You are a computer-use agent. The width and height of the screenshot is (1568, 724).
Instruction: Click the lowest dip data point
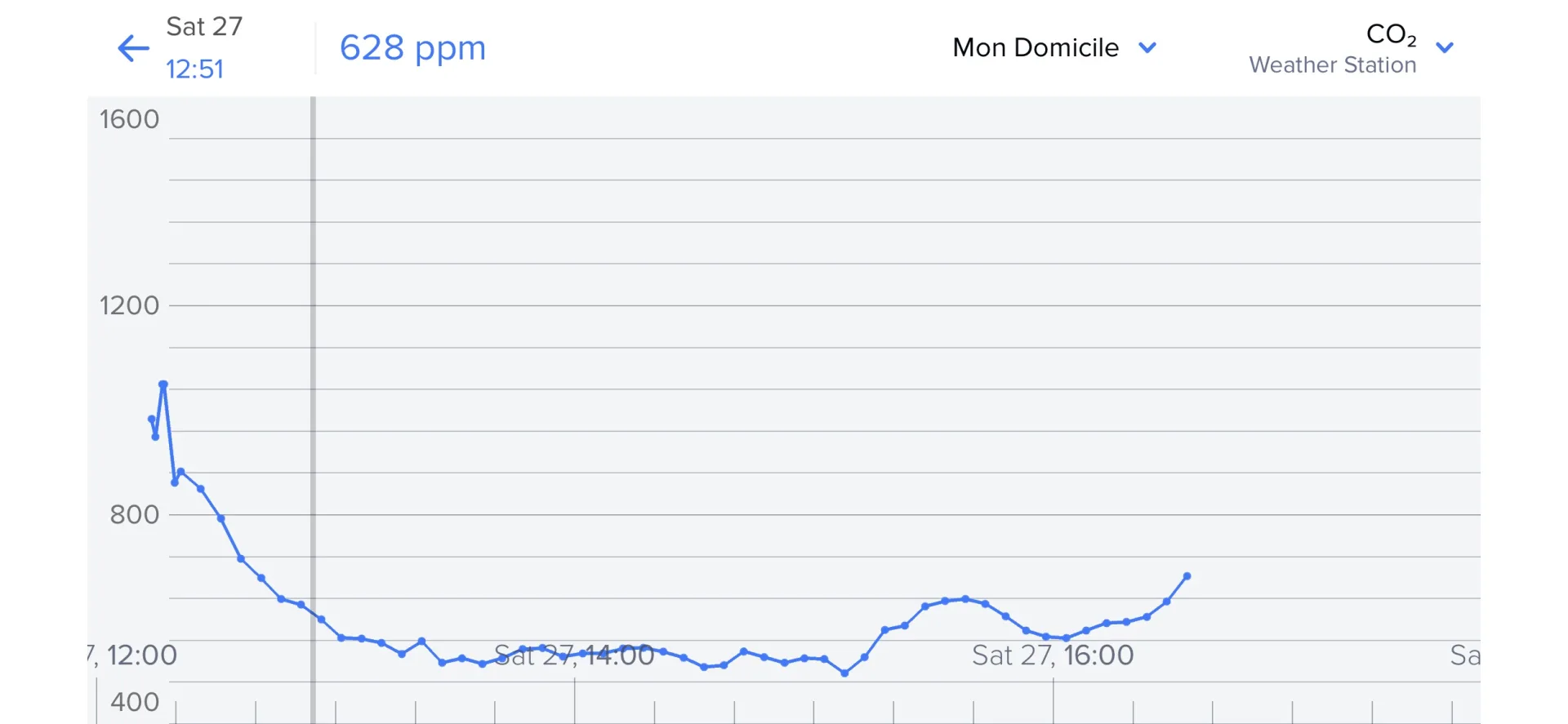coord(844,673)
